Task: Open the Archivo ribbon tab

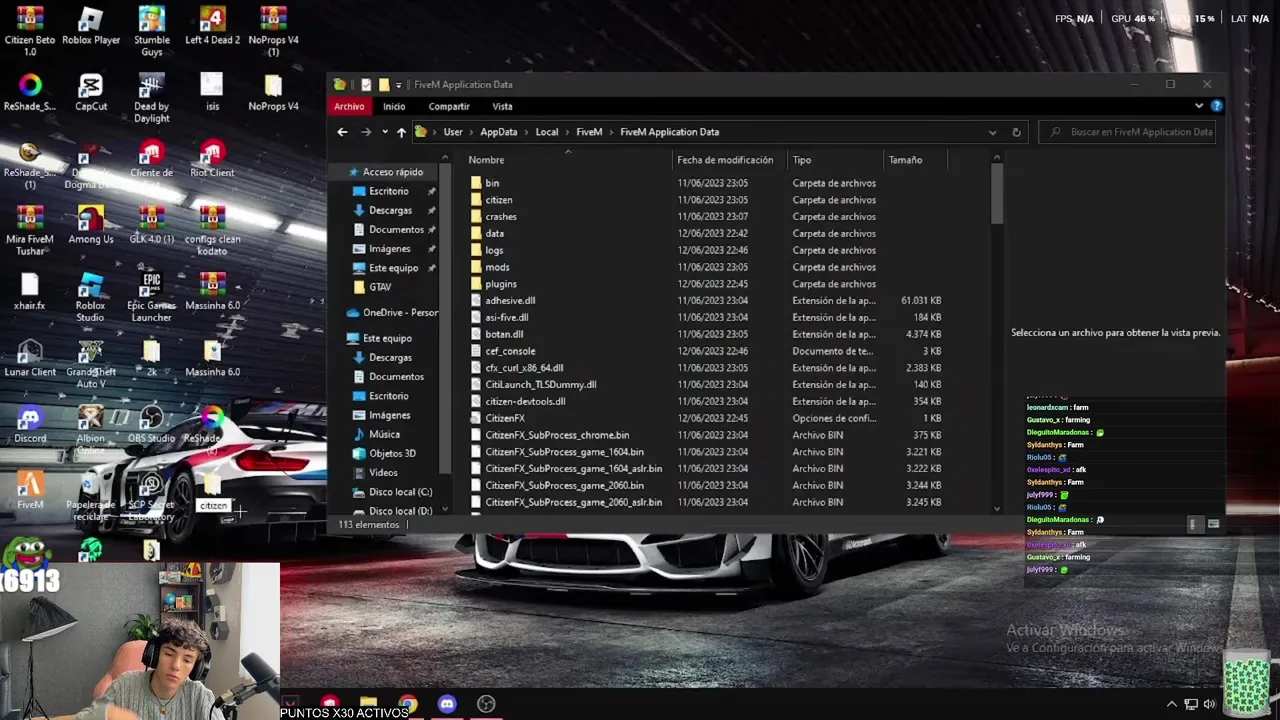Action: click(349, 106)
